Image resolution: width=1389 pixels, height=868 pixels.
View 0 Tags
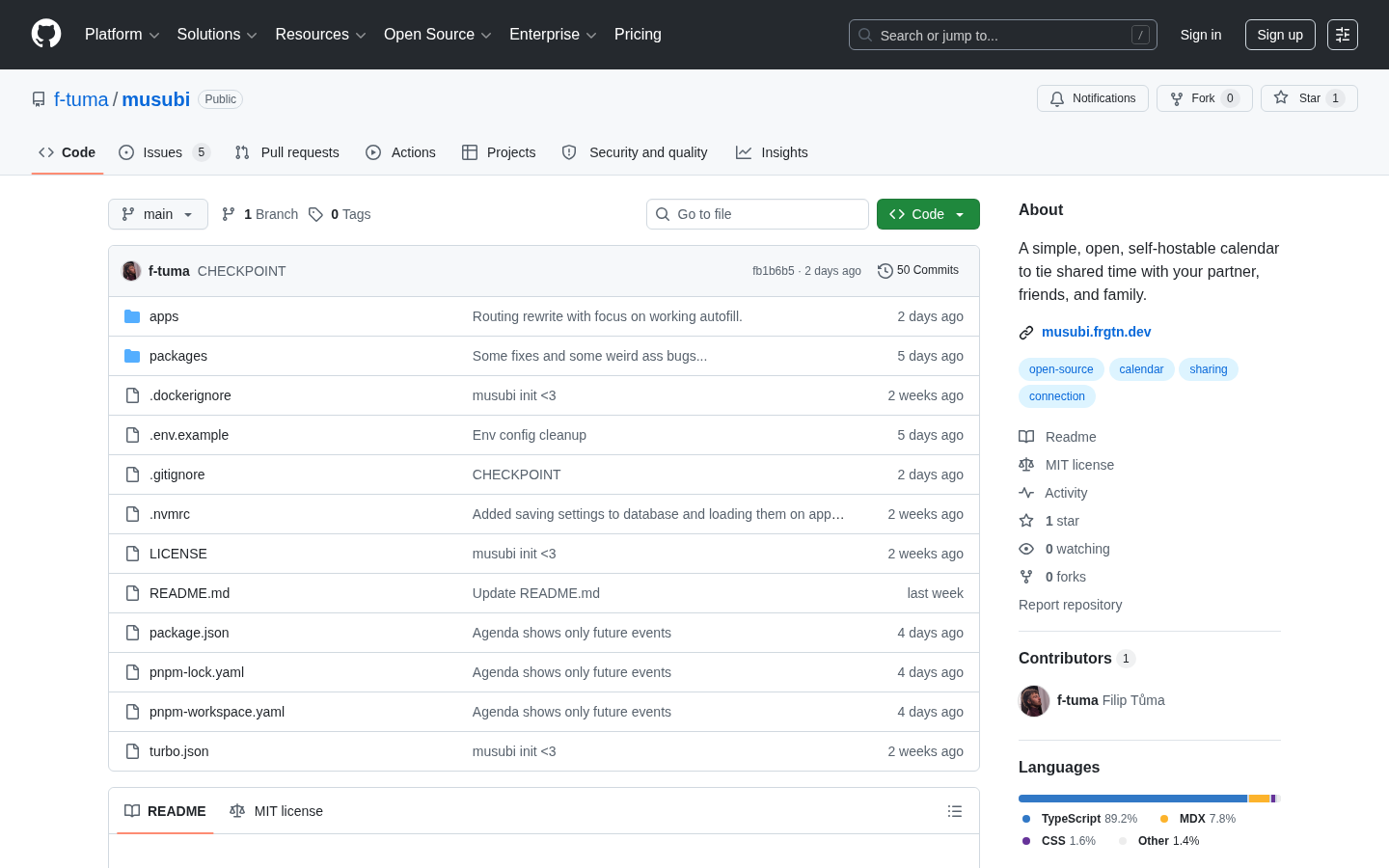click(340, 214)
